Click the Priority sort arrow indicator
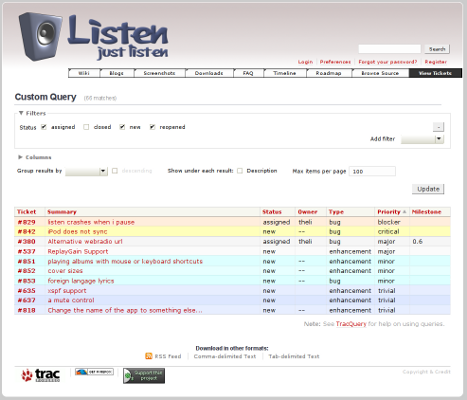This screenshot has width=467, height=400. click(404, 212)
